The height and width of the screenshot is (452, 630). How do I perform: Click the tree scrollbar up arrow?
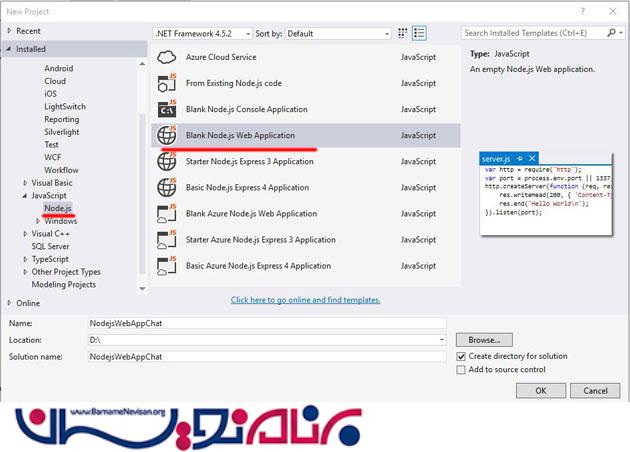coord(142,64)
